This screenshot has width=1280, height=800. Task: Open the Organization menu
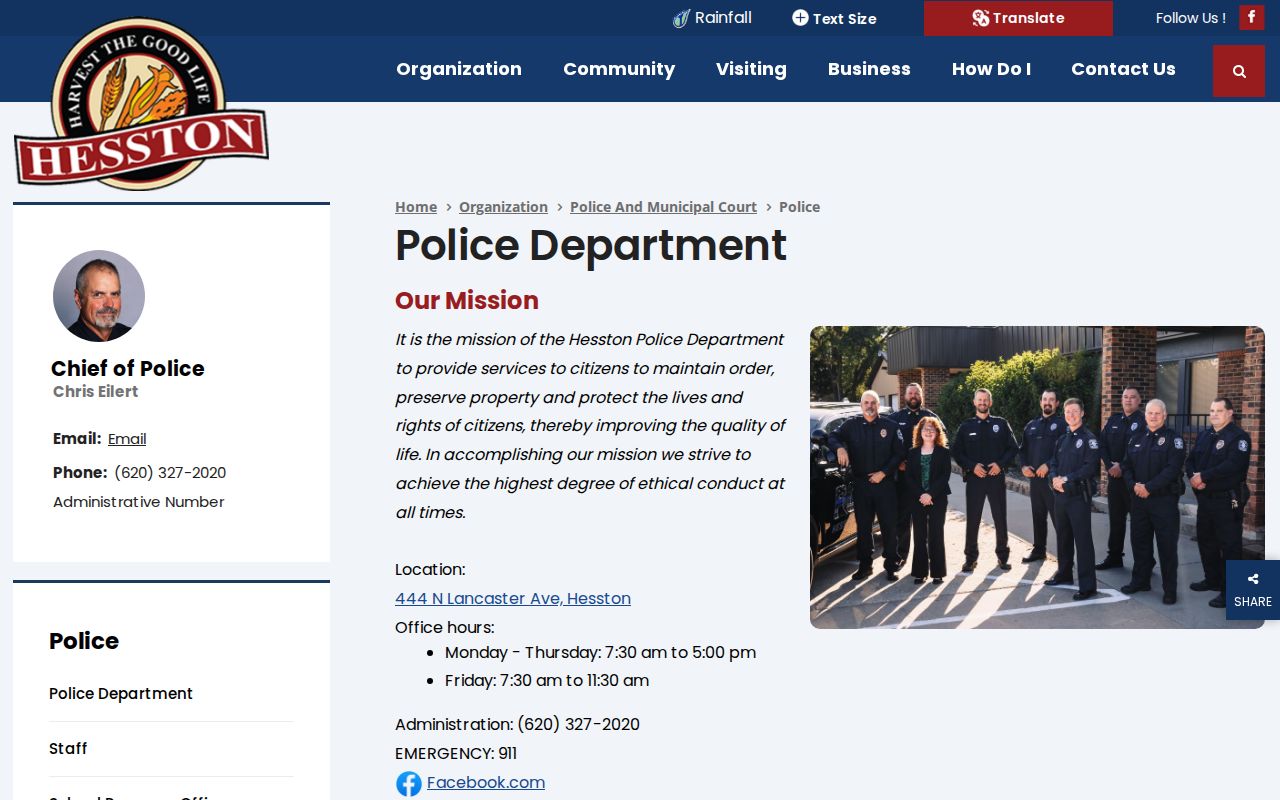point(459,69)
